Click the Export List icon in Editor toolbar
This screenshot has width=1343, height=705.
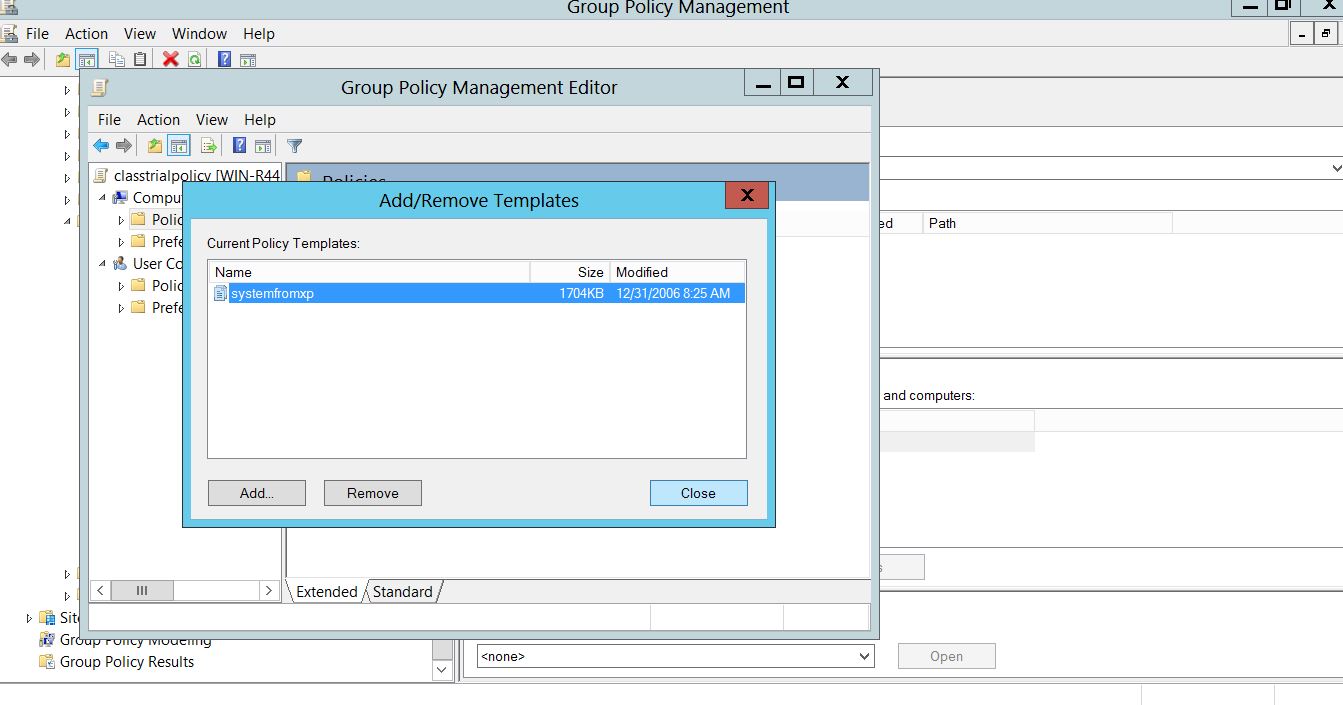(x=209, y=146)
